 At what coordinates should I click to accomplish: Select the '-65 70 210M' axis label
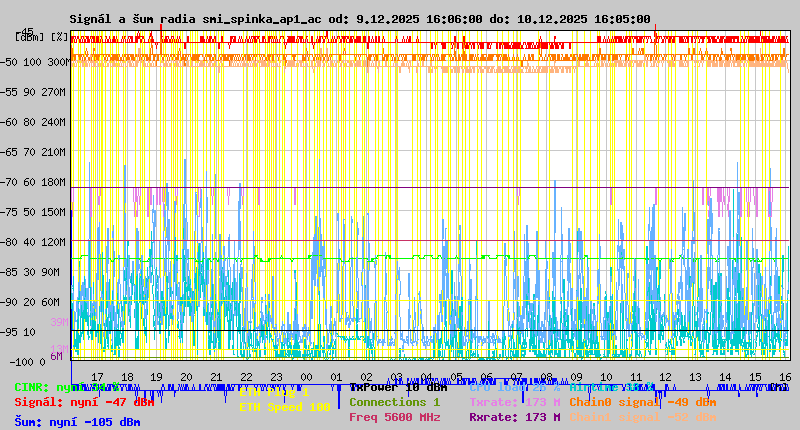[x=33, y=153]
